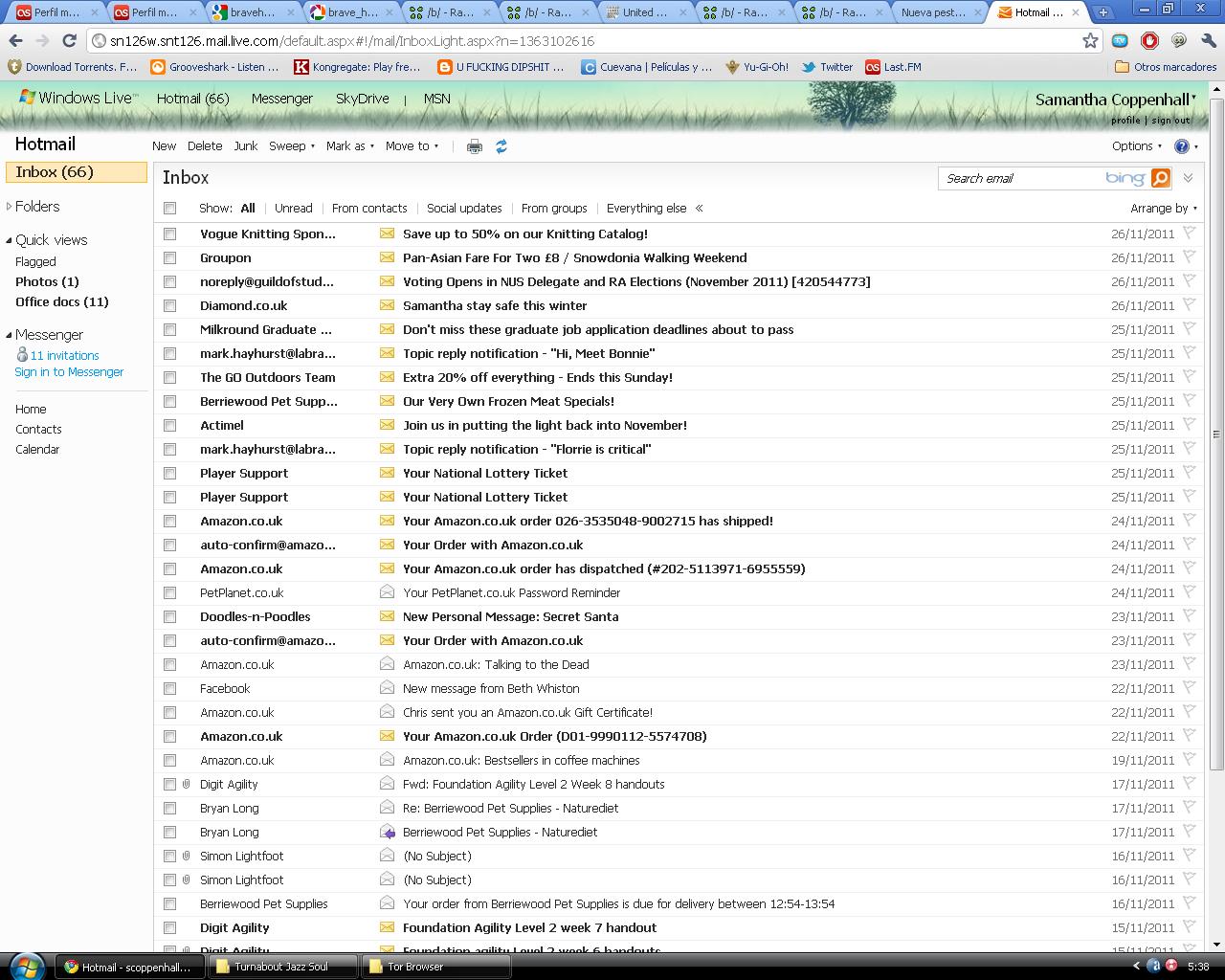Open Kongregate bookmark
This screenshot has height=980, width=1225.
pos(358,67)
